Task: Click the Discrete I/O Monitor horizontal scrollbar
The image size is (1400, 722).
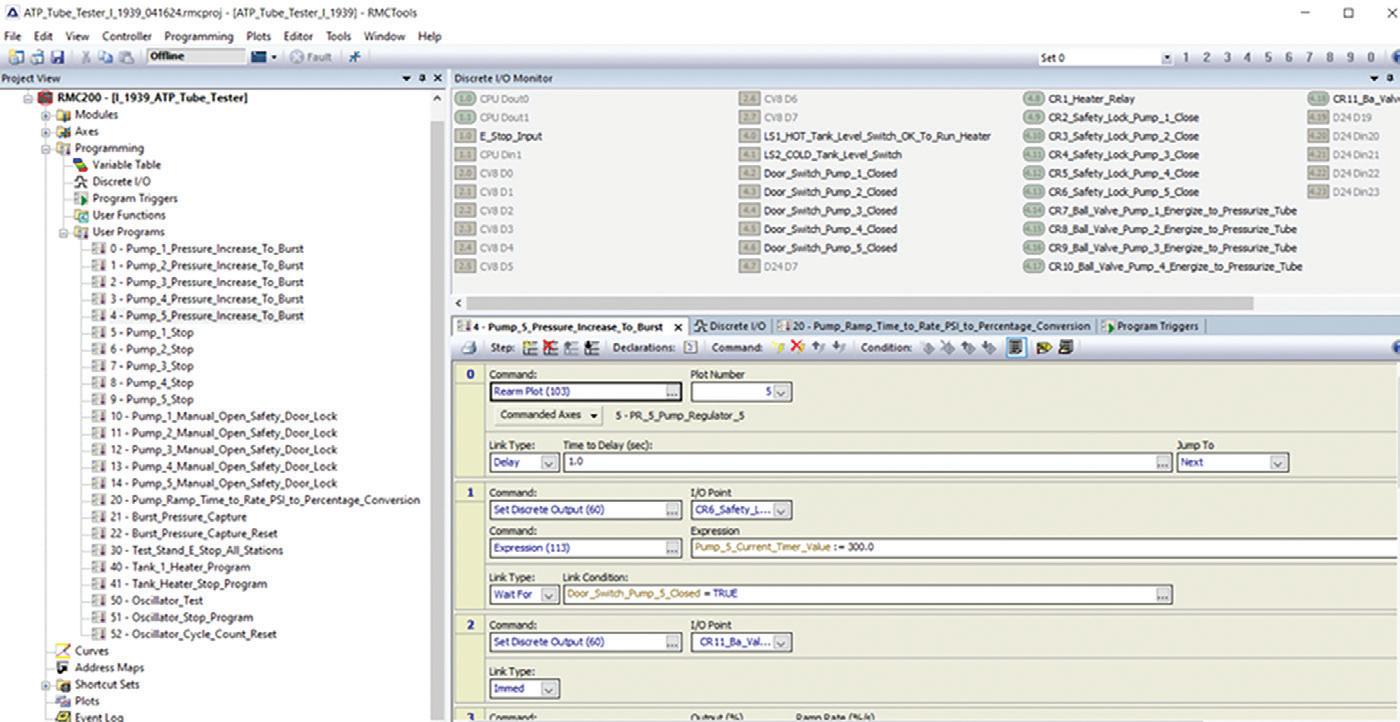Action: pyautogui.click(x=859, y=302)
